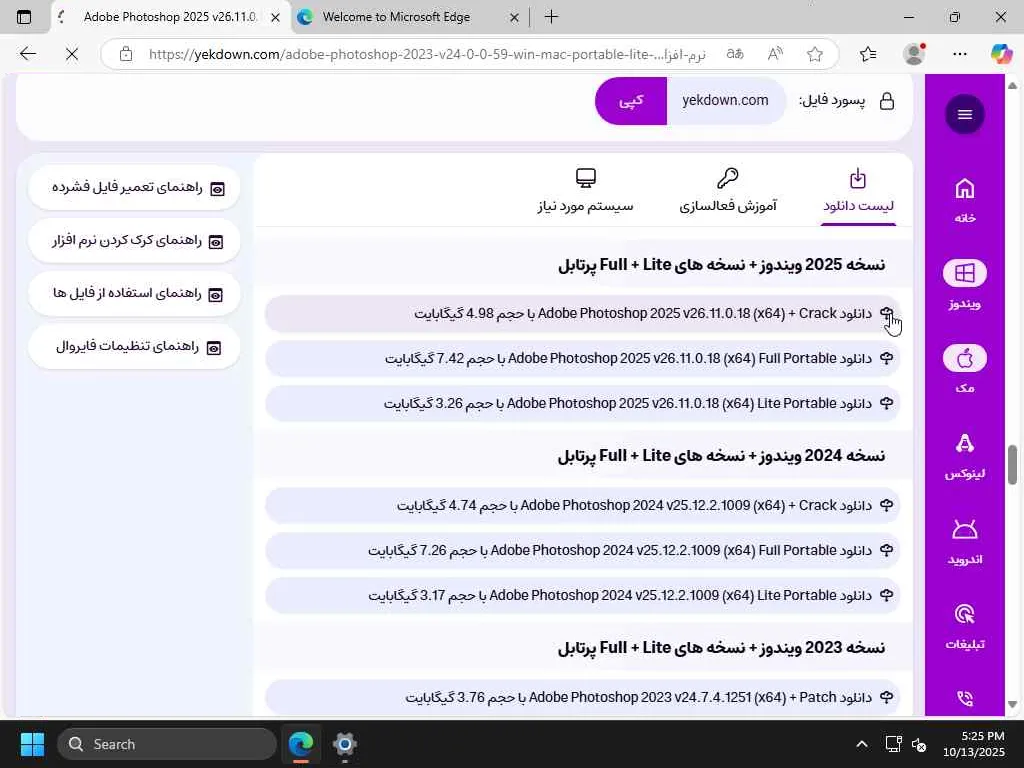This screenshot has height=768, width=1024.
Task: Open the network status tray icon
Action: click(x=893, y=744)
